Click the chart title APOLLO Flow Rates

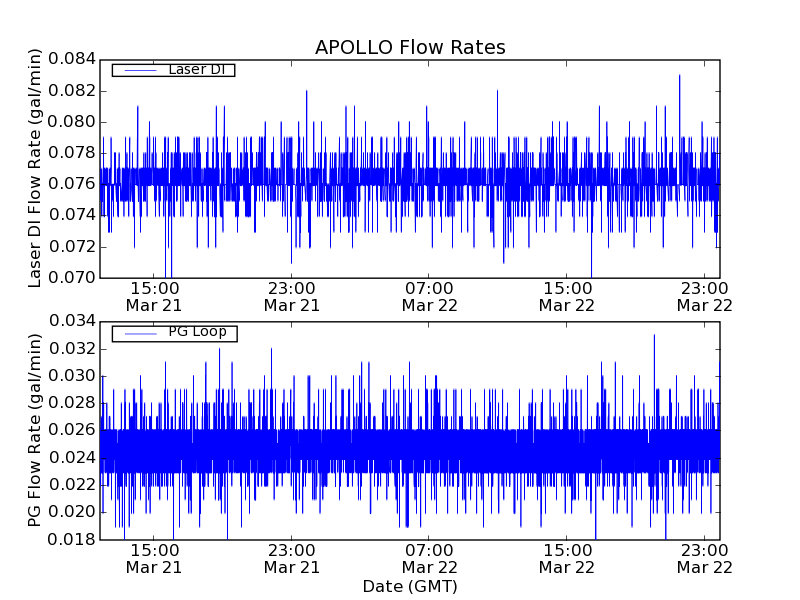tap(410, 47)
